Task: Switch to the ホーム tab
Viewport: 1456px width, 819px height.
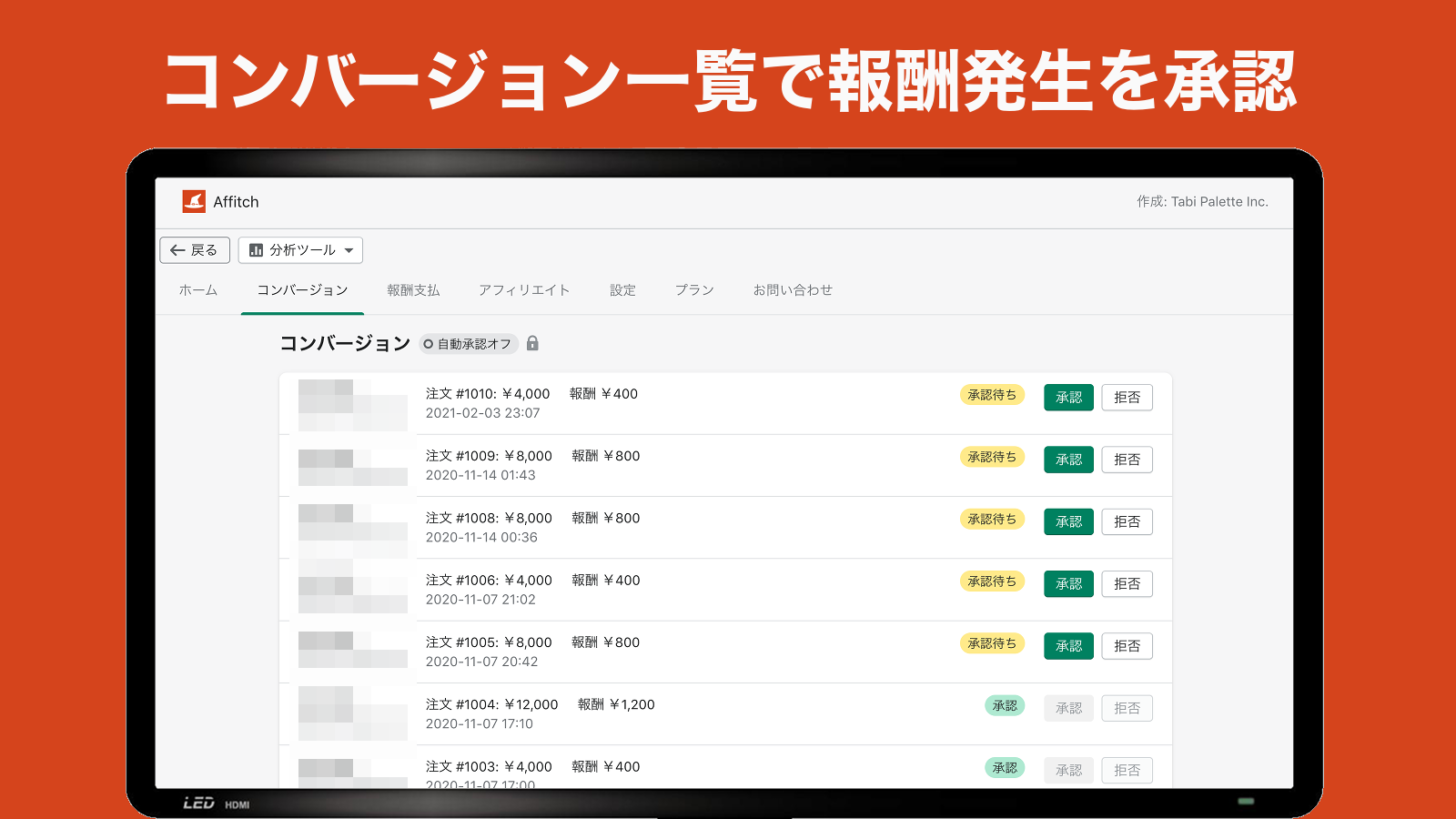Action: pos(197,289)
